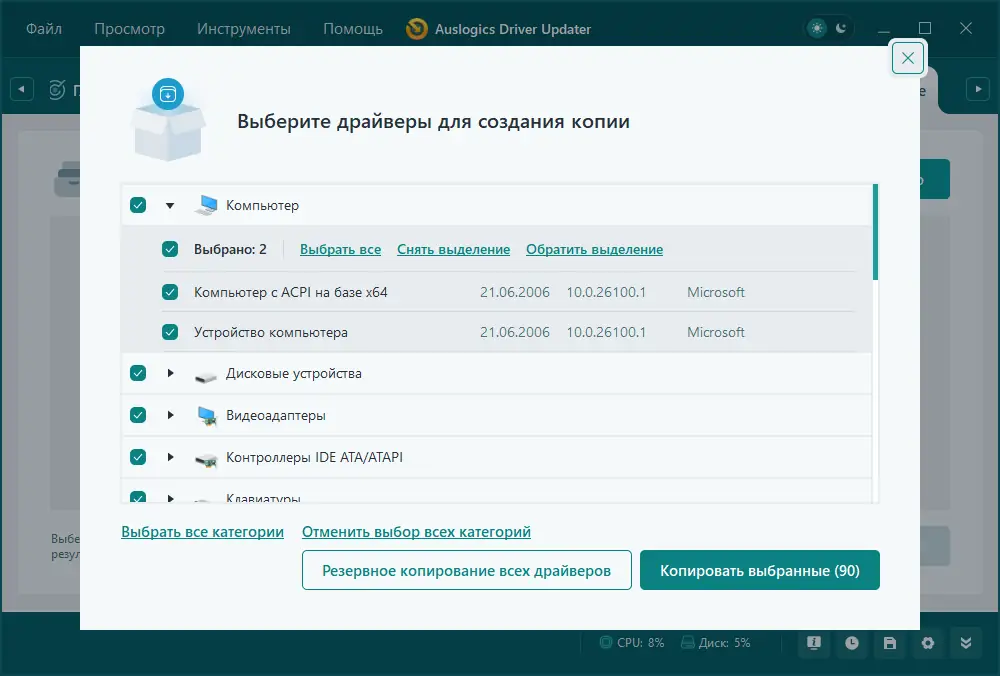Expand the Контроллеры IDE ATA/ATAPI group

171,457
